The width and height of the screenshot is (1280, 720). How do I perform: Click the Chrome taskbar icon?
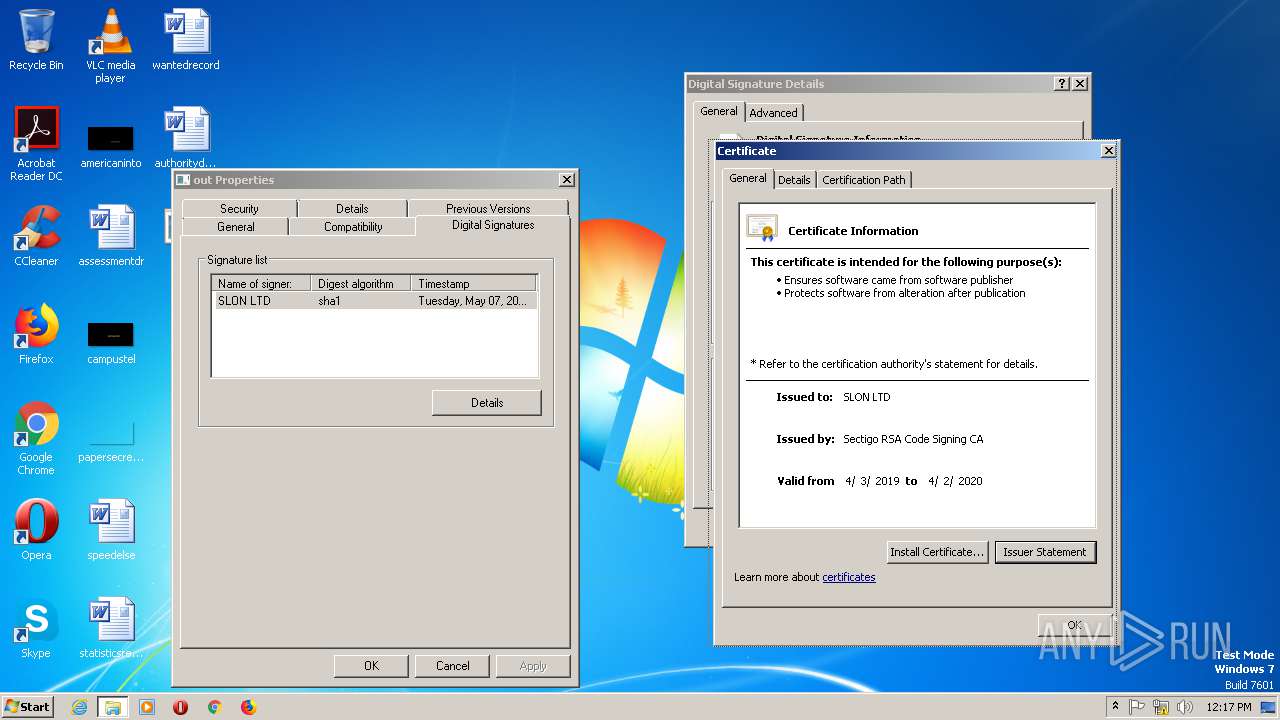coord(214,707)
